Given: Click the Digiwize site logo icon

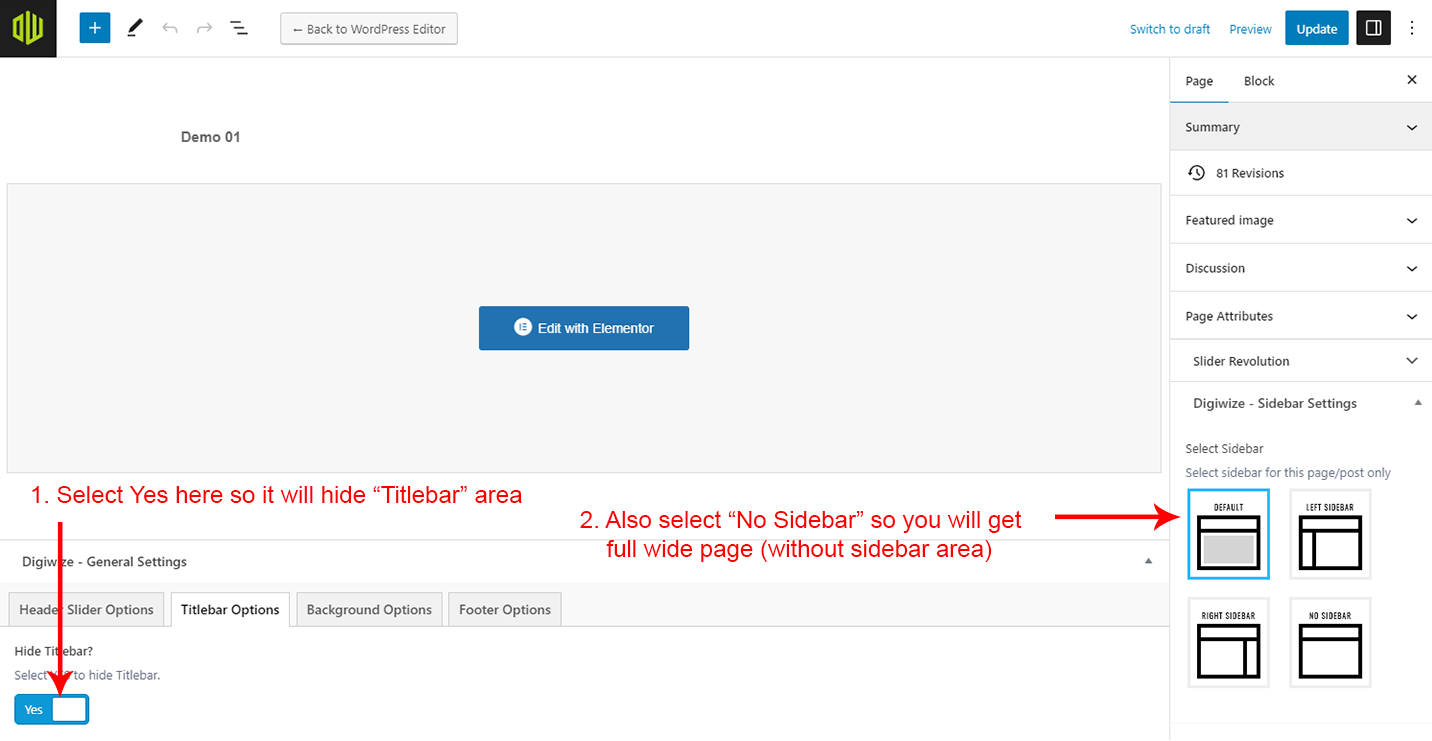Looking at the screenshot, I should point(28,28).
